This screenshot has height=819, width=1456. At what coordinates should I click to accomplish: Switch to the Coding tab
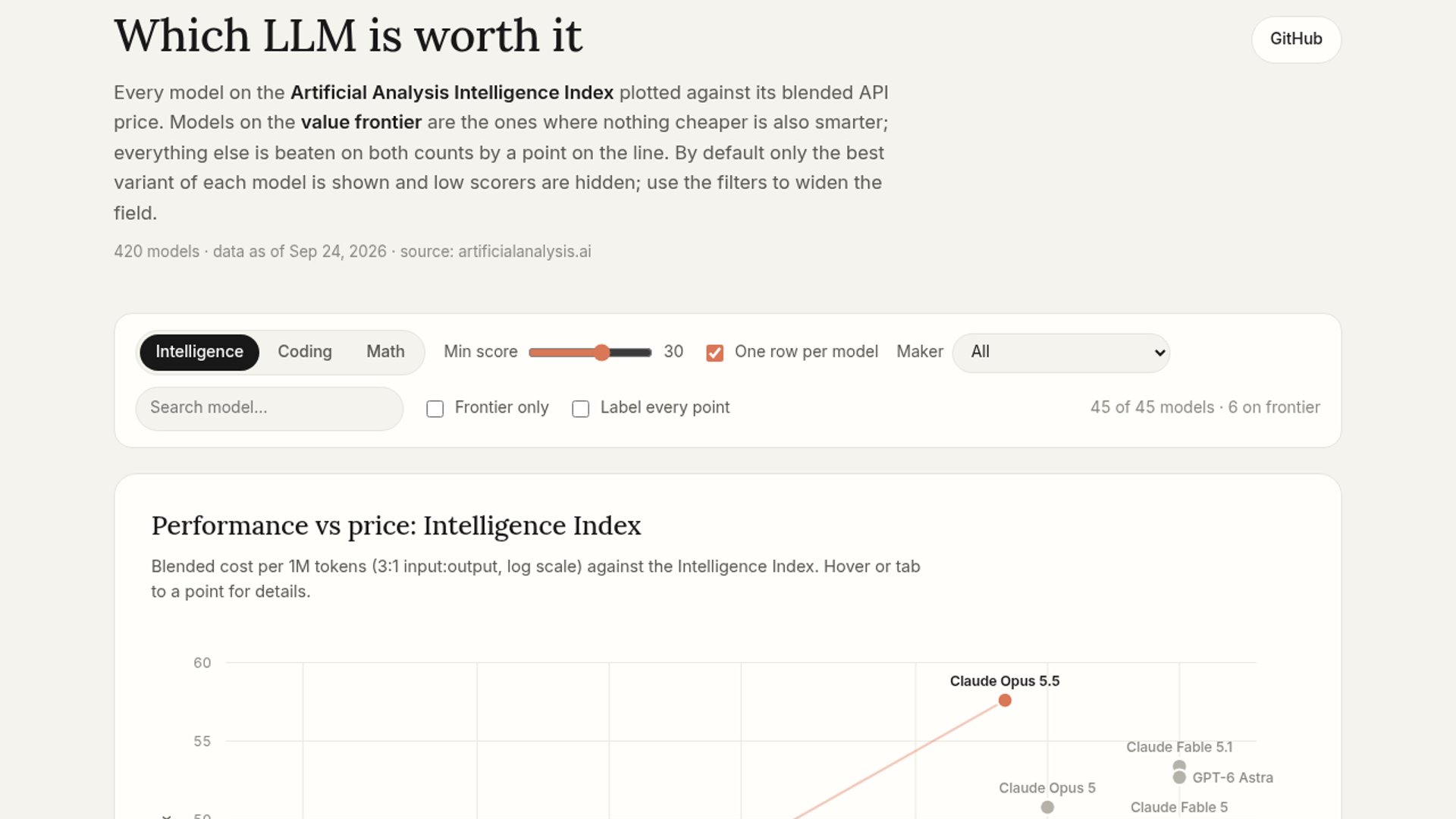coord(305,352)
